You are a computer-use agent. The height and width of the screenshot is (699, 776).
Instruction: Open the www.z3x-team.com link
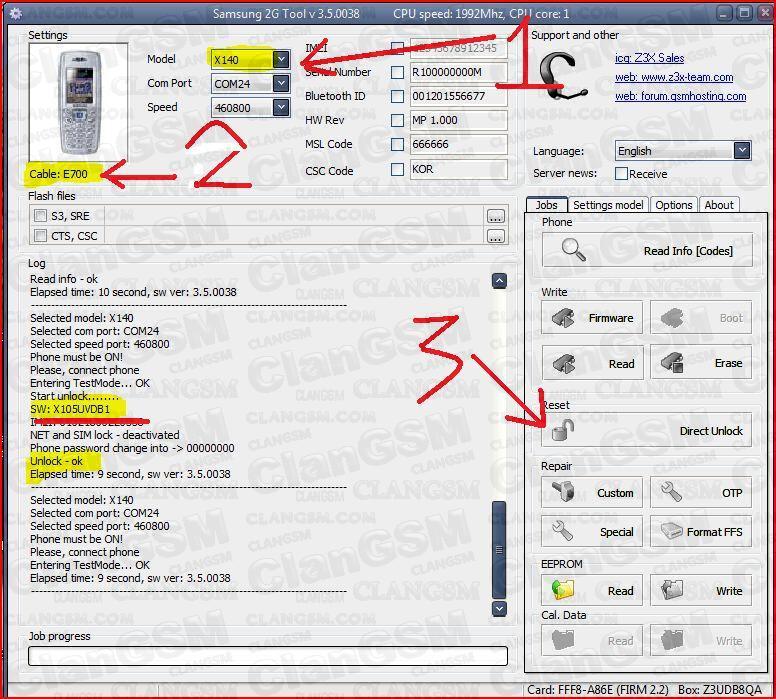point(674,77)
